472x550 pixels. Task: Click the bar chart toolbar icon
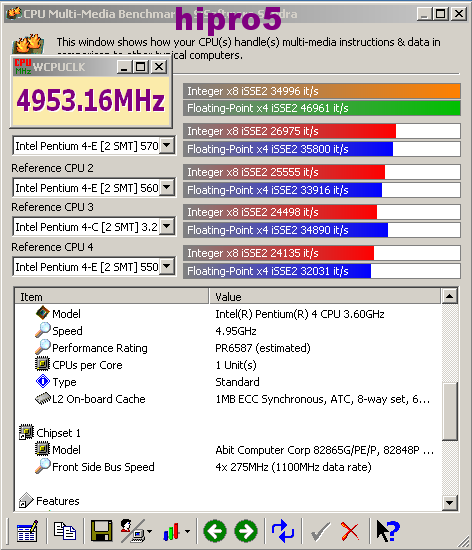171,531
